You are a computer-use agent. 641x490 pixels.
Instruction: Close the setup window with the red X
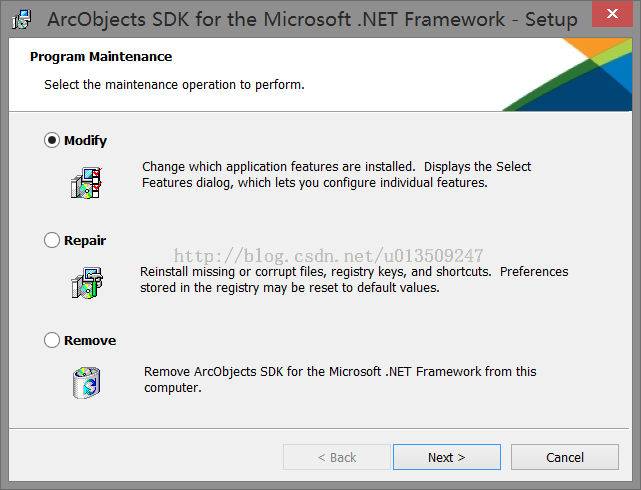(612, 14)
